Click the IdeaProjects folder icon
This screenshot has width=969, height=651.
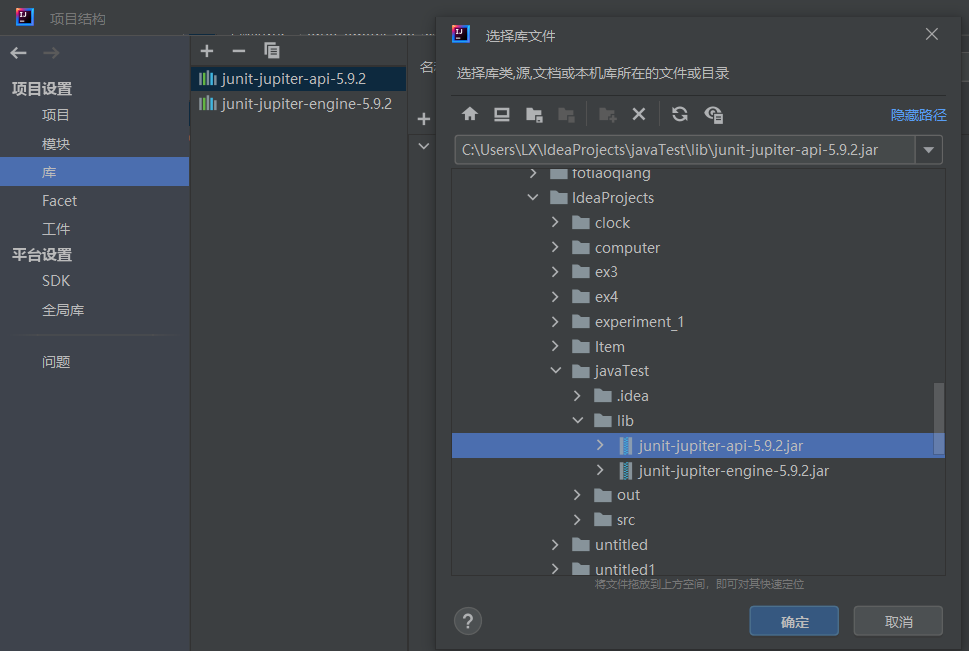click(x=559, y=198)
